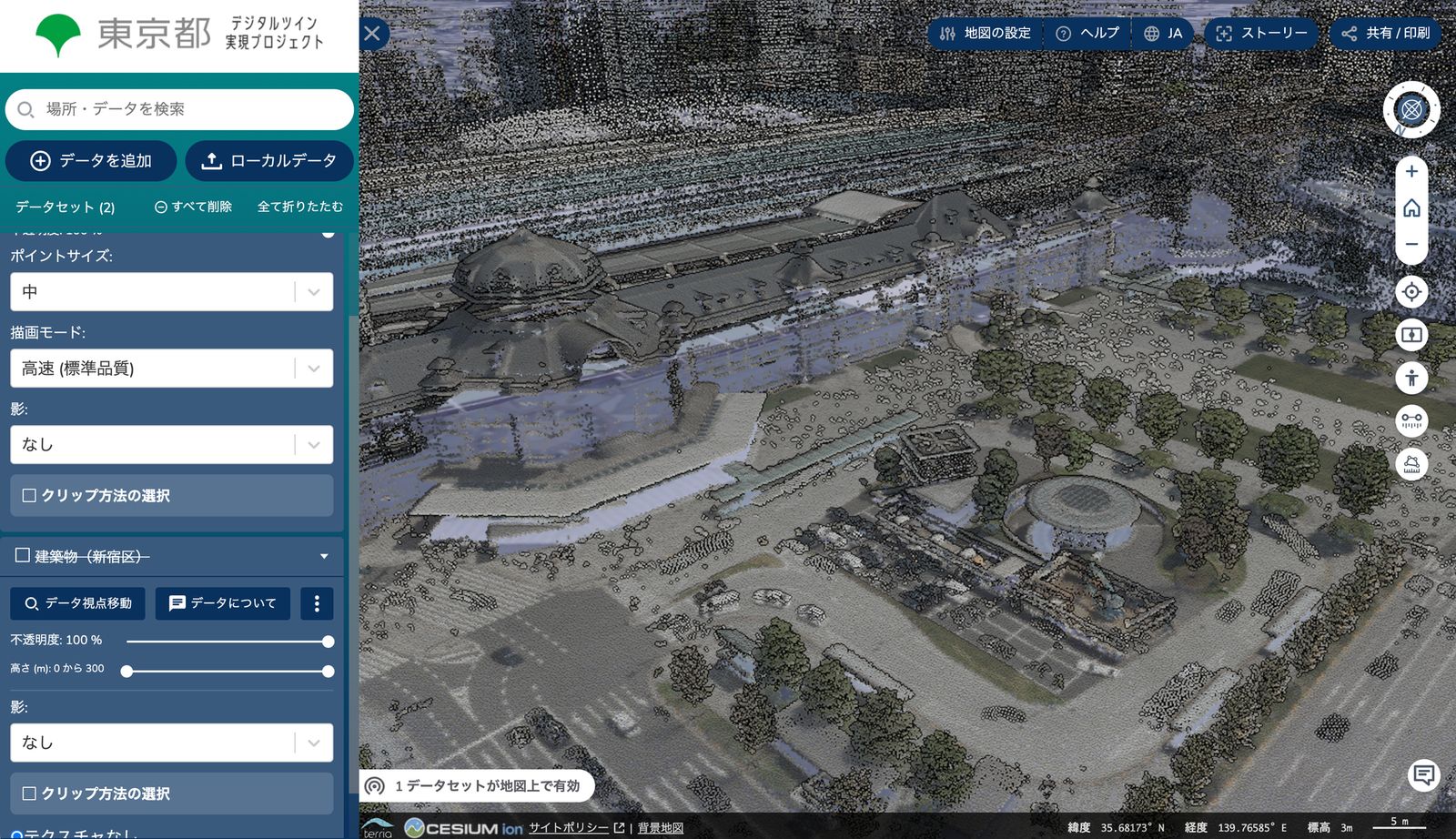Activate the distance measurement tool
Image resolution: width=1456 pixels, height=839 pixels.
click(x=1411, y=420)
